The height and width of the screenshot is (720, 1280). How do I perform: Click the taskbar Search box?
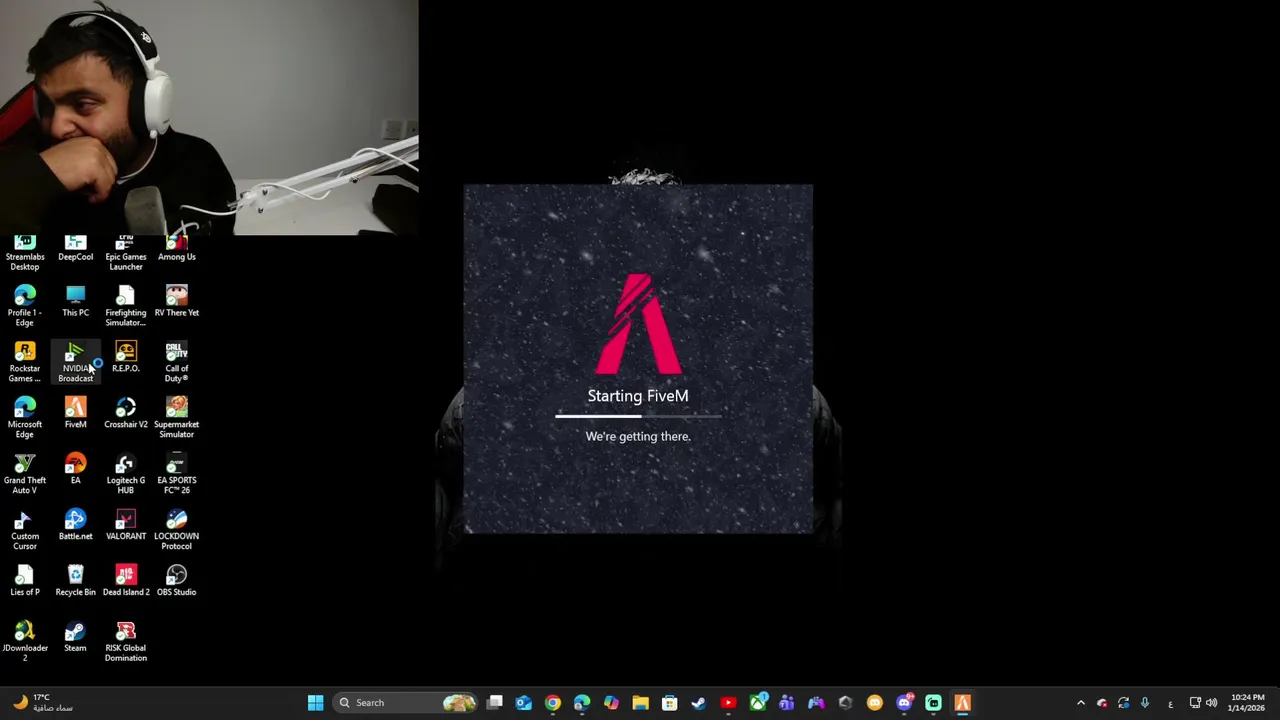pos(407,703)
